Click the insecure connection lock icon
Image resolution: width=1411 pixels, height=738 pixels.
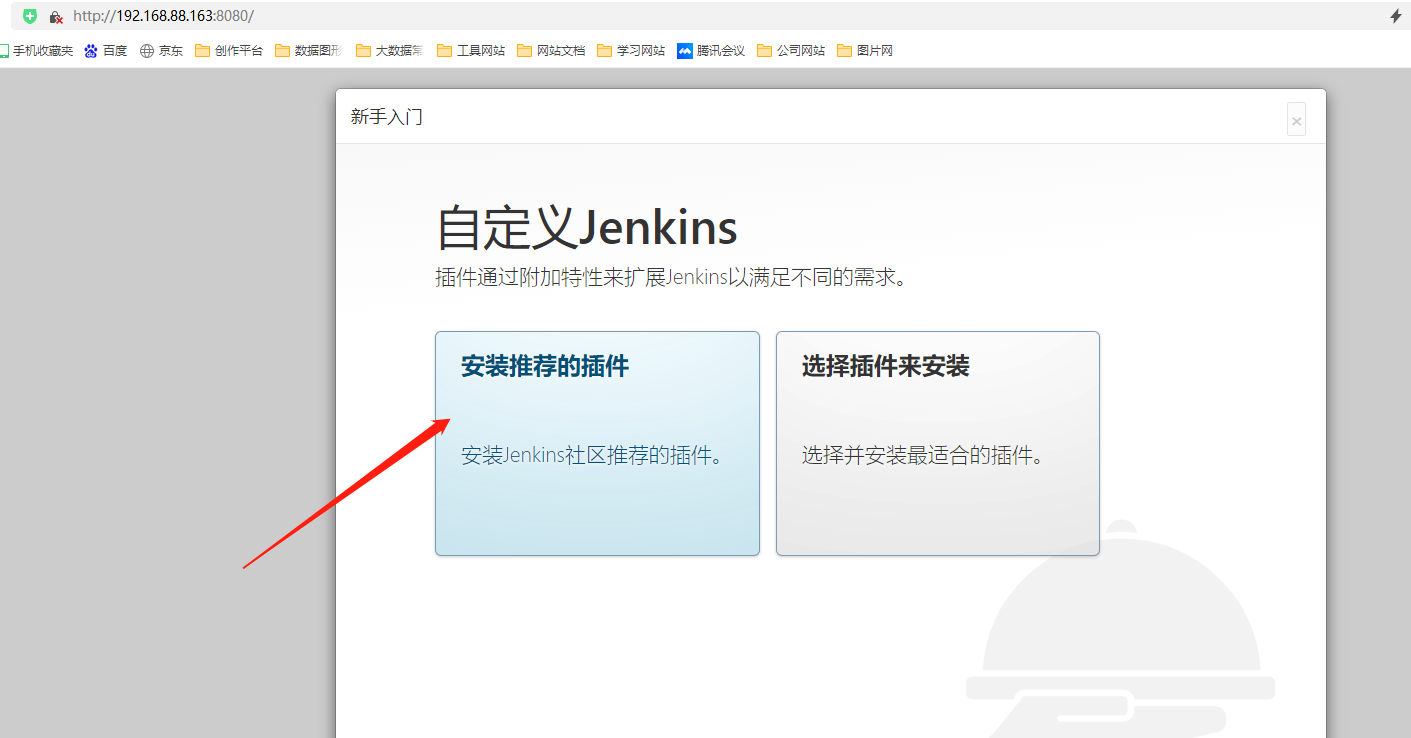coord(56,17)
